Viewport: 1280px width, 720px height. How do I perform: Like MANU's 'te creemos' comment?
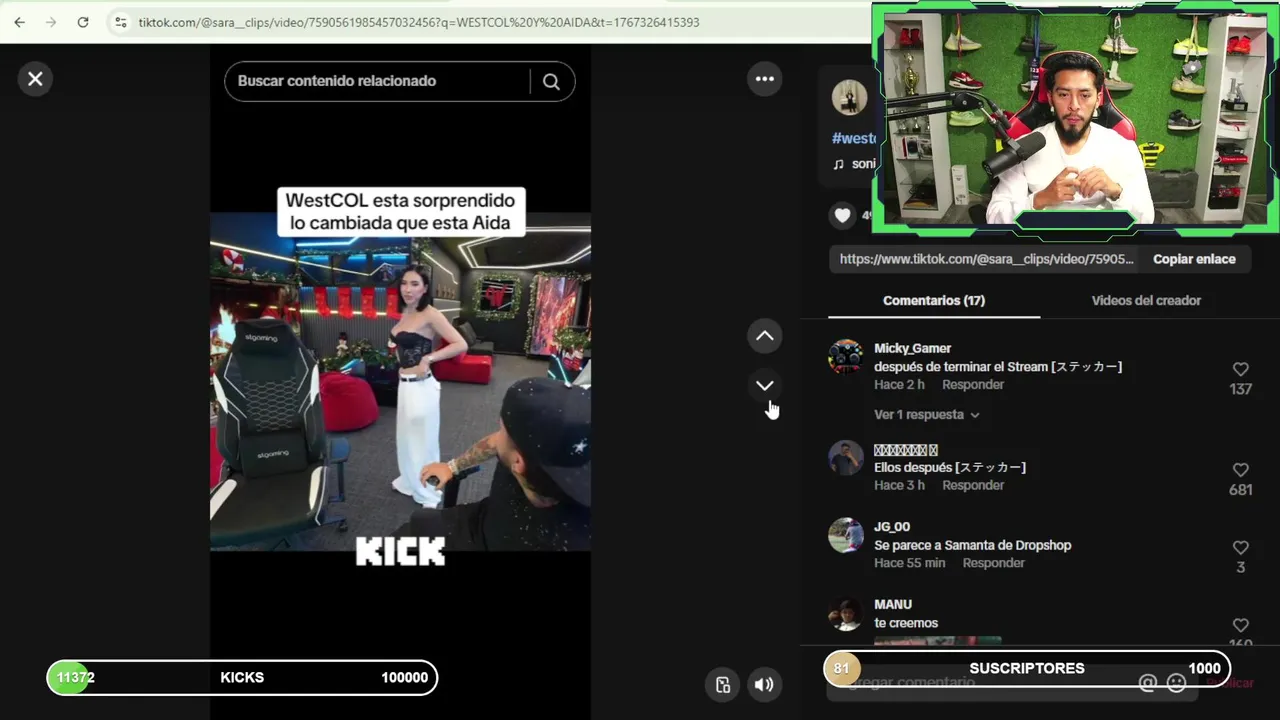[1241, 626]
